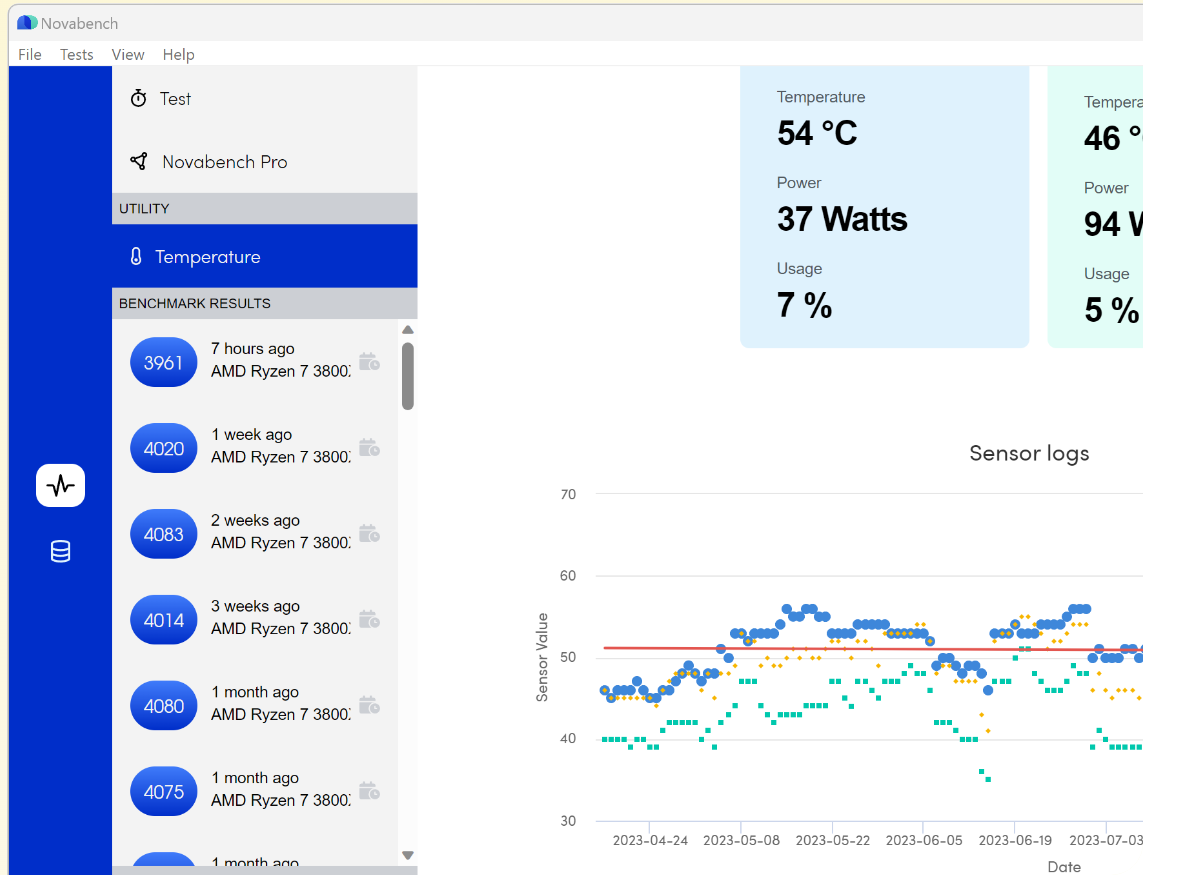Screen dimensions: 1182x890
Task: Open the View menu
Action: coord(128,55)
